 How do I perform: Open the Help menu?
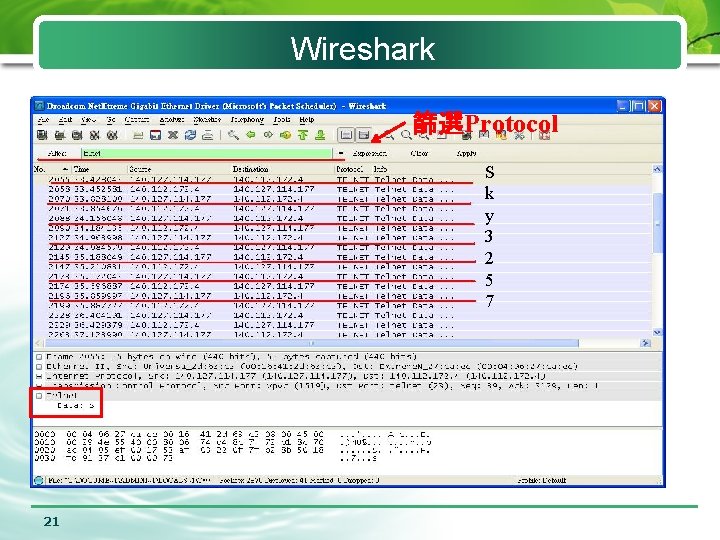pyautogui.click(x=307, y=119)
